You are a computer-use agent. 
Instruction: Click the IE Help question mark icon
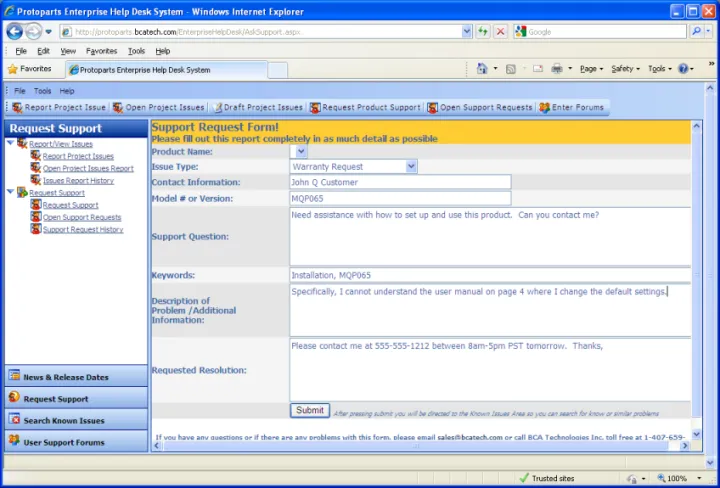(x=685, y=69)
